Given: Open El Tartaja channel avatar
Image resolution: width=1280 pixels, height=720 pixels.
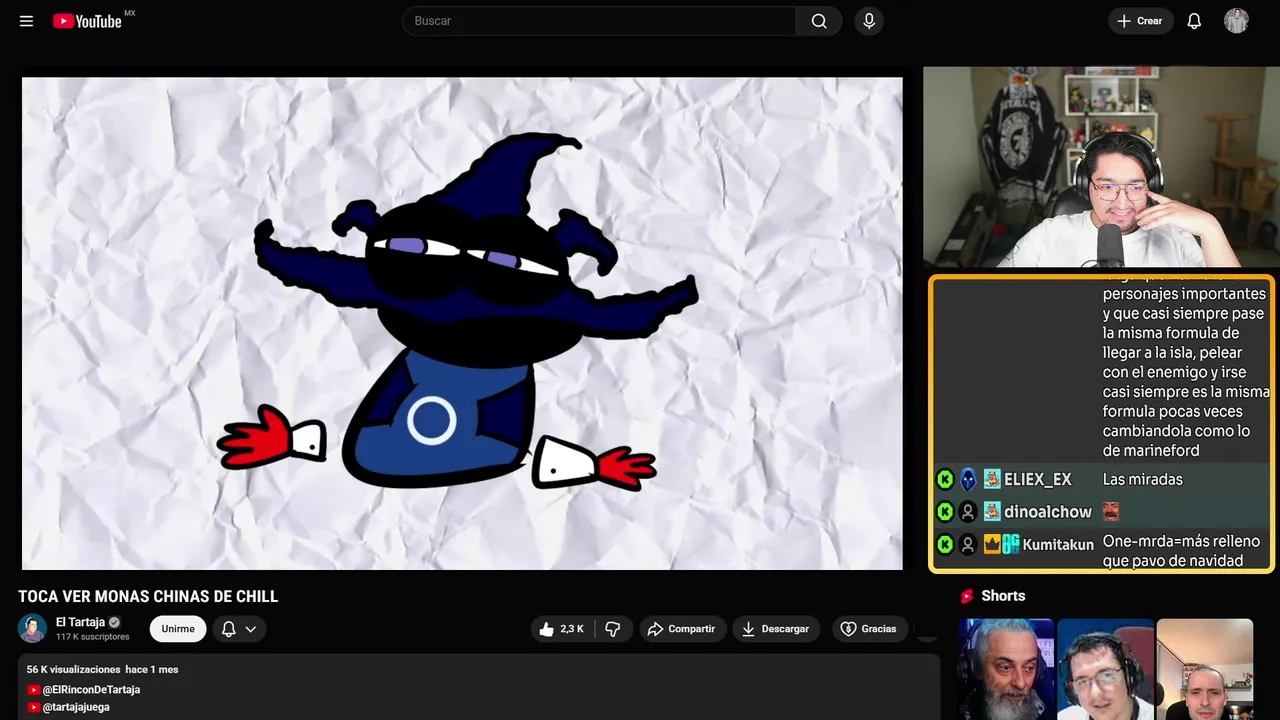Looking at the screenshot, I should point(32,628).
